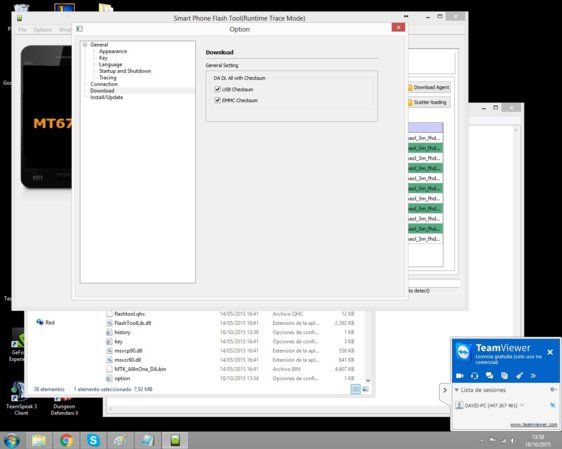Open the notepad-like taskbar app
562x449 pixels.
(147, 440)
